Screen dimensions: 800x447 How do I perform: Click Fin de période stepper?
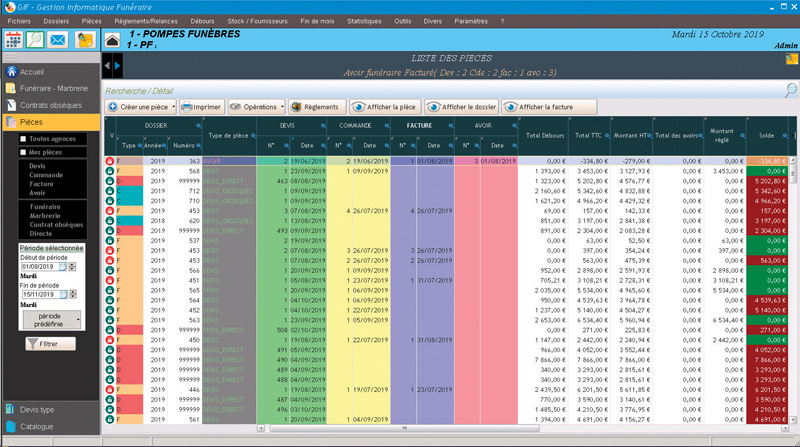pyautogui.click(x=73, y=294)
